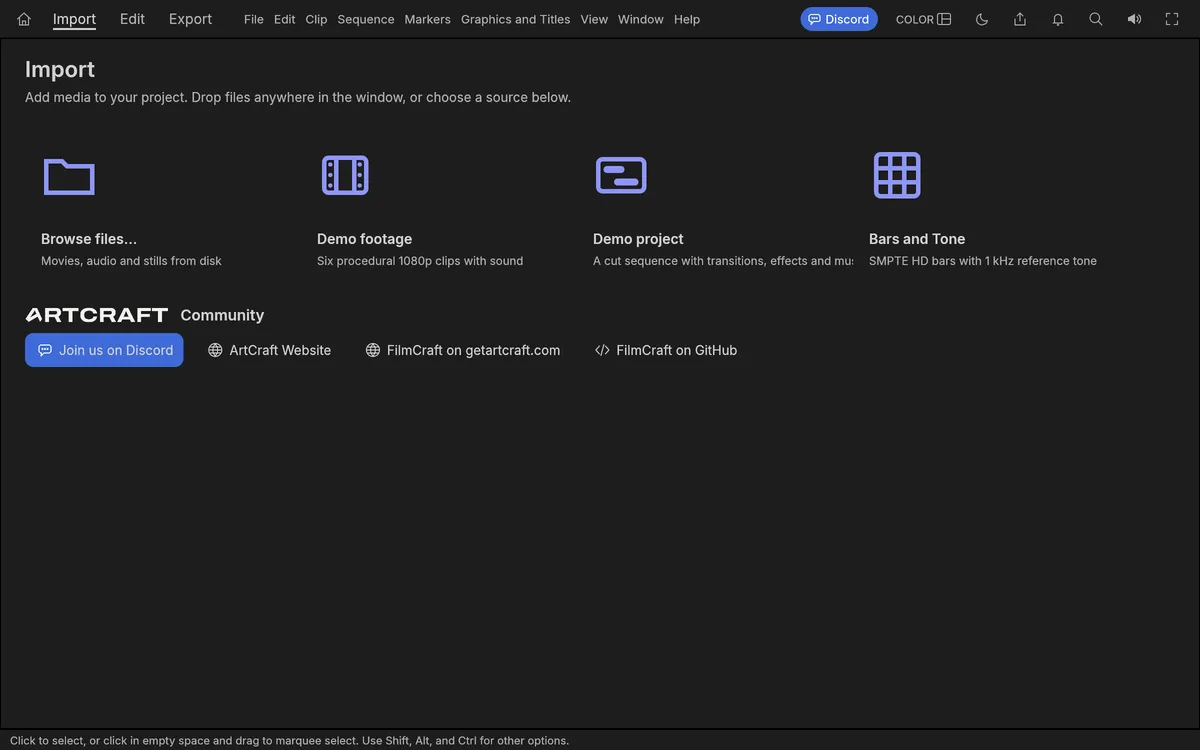
Task: Click the Demo footage filmstrip icon
Action: [345, 175]
